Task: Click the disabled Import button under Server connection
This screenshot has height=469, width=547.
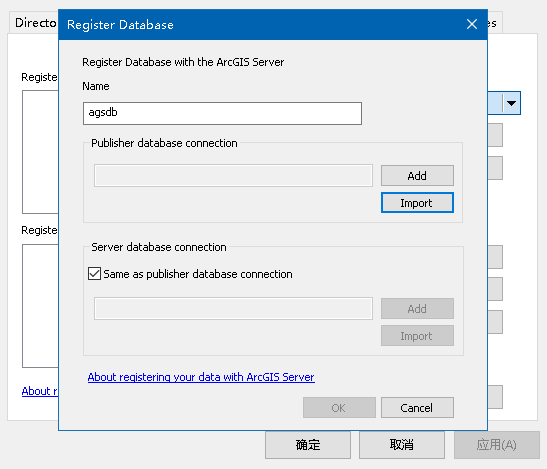Action: [x=417, y=336]
